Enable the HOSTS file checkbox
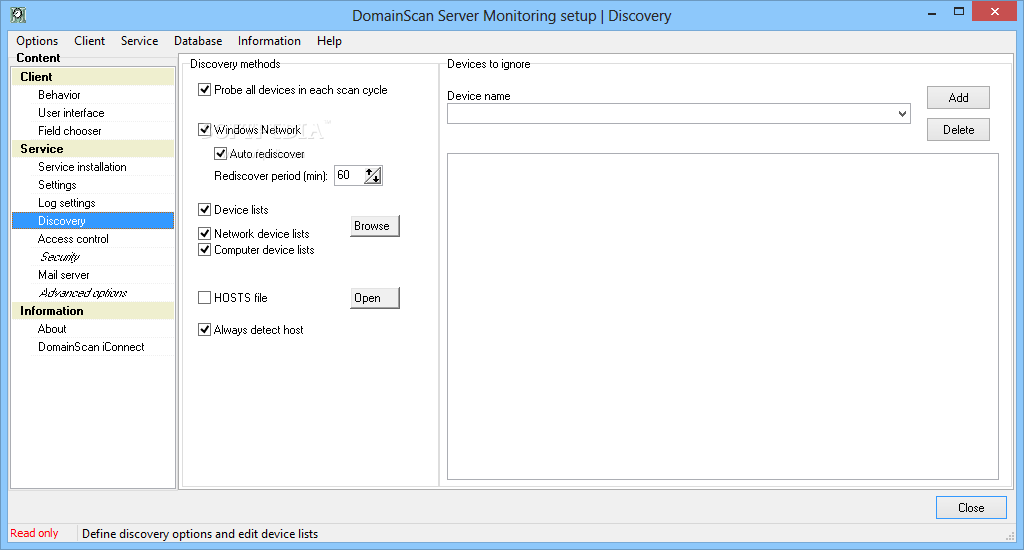Viewport: 1024px width, 550px height. point(204,297)
